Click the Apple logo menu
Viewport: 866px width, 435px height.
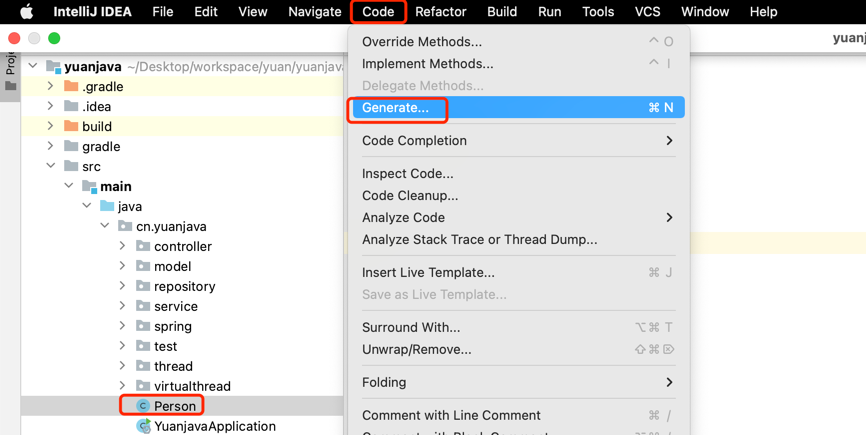pos(26,12)
